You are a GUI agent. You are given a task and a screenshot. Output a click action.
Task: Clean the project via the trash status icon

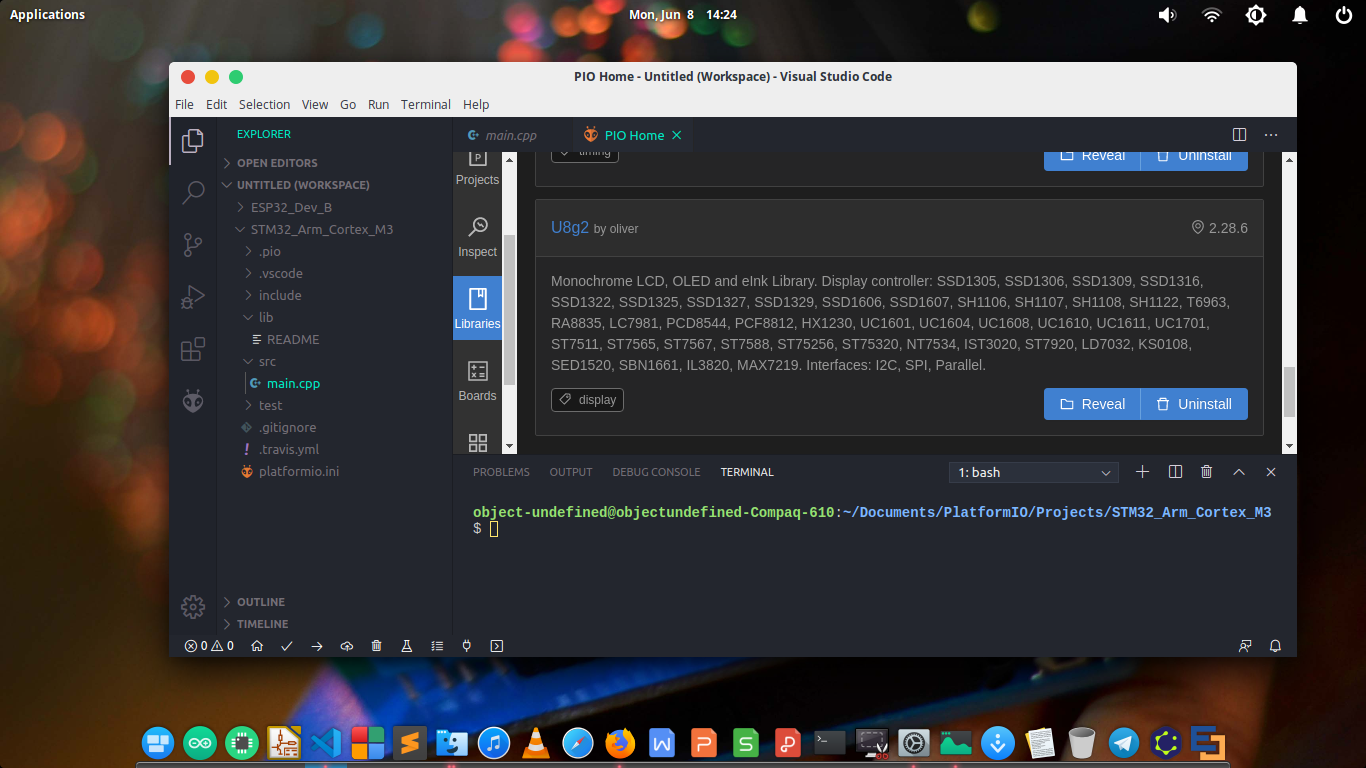point(377,645)
